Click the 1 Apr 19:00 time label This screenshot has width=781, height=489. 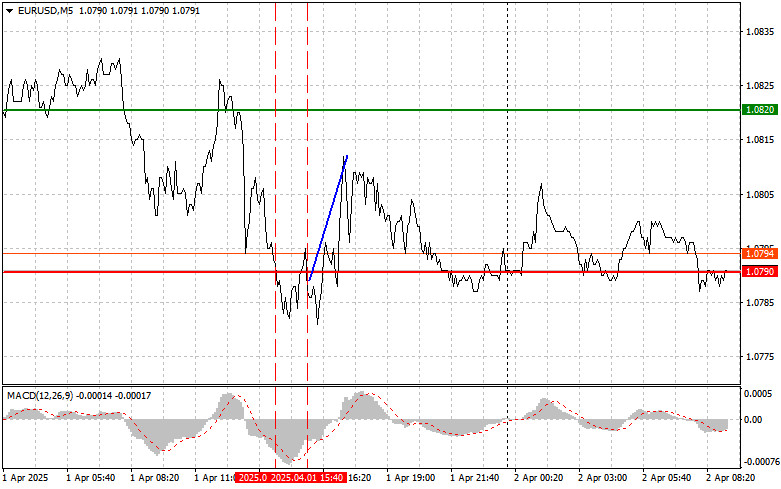point(410,478)
